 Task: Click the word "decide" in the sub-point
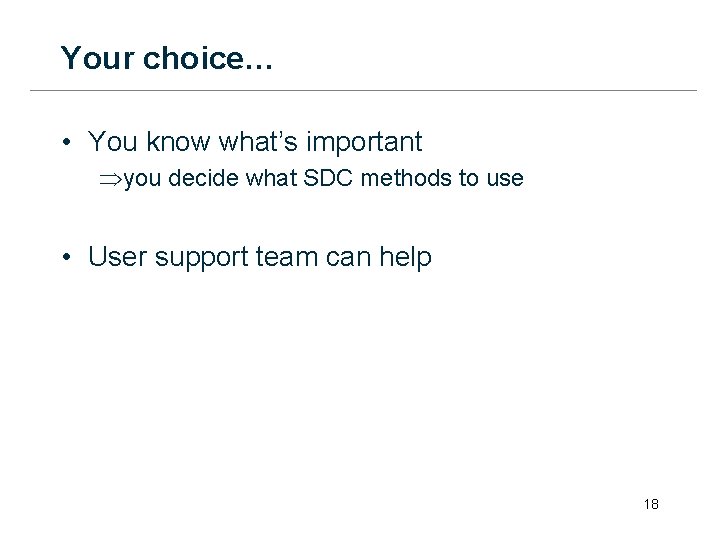[x=205, y=178]
